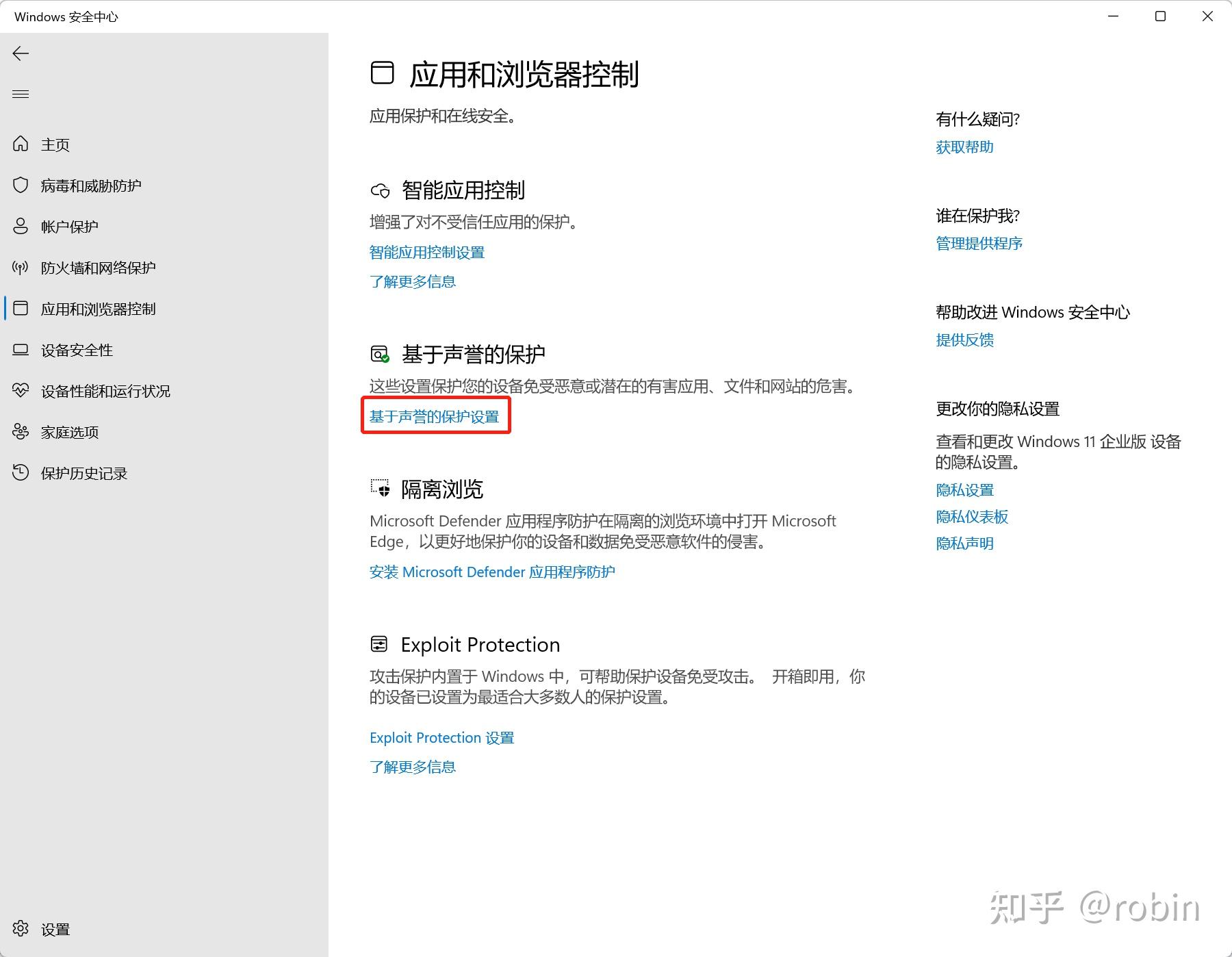Screen dimensions: 1232x957
Task: Click the laptop icon for device security
Action: pos(21,350)
